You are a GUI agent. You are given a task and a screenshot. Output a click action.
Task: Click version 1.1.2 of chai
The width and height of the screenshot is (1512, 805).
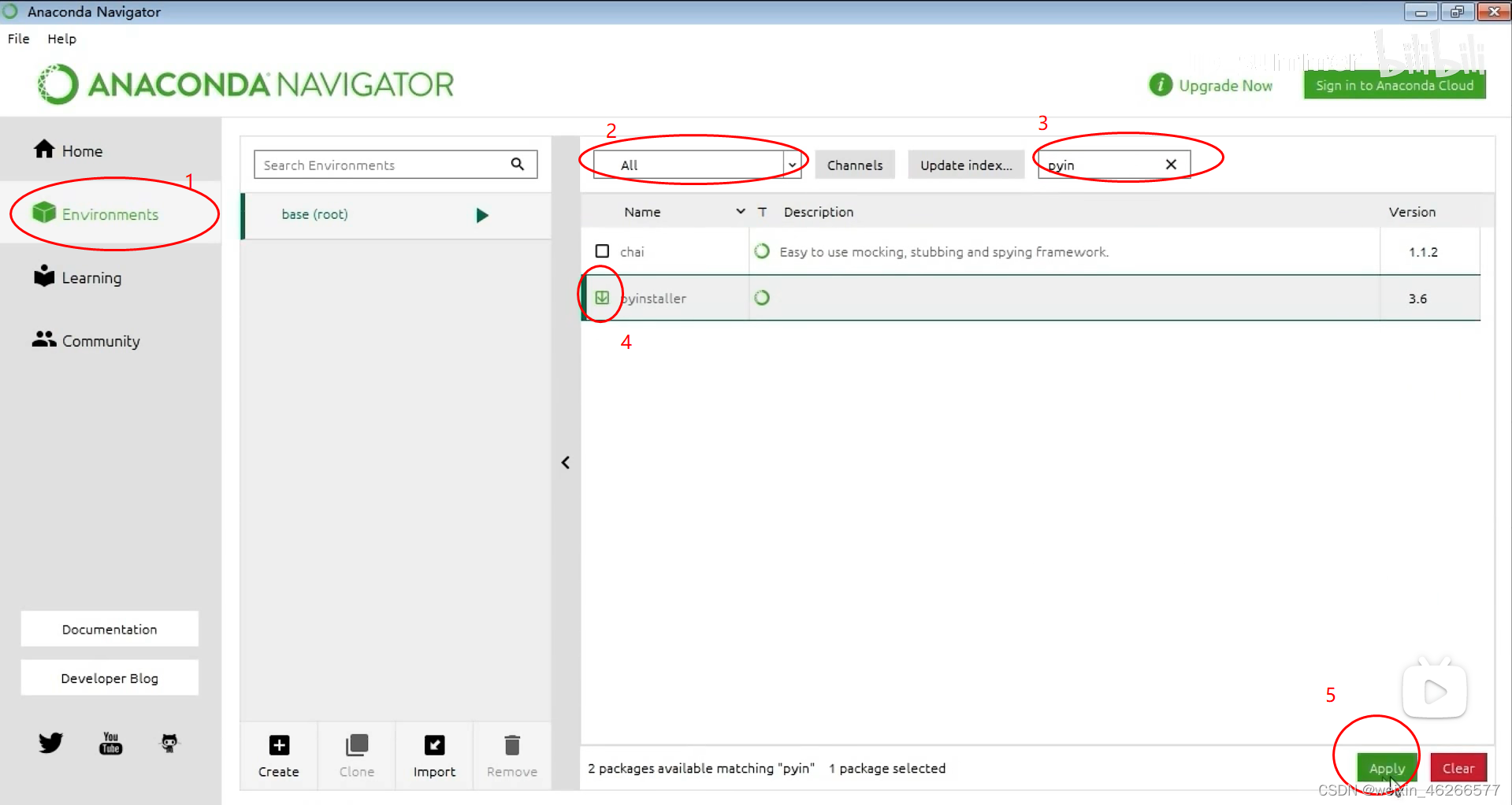pyautogui.click(x=1423, y=252)
